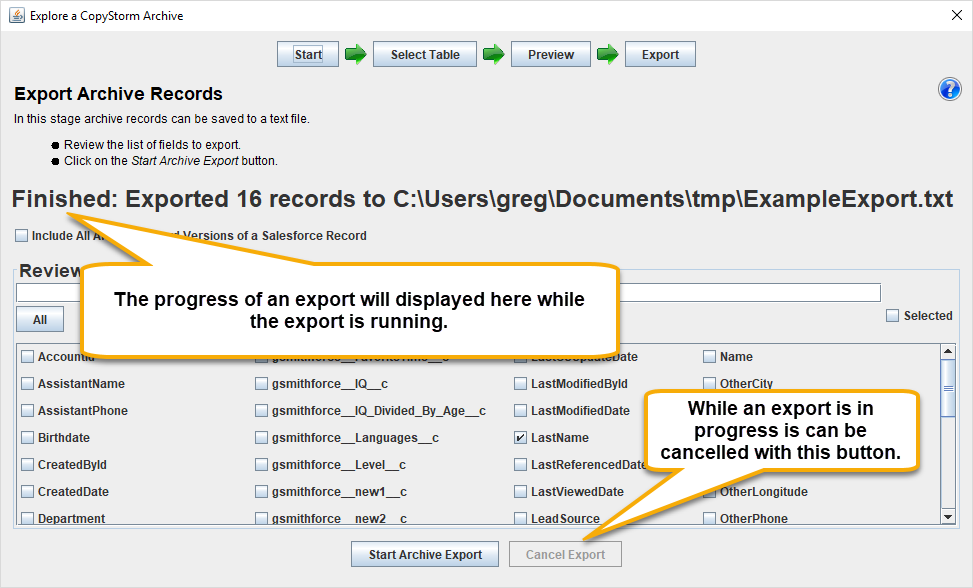973x588 pixels.
Task: Tick the OtherLongitude checkbox
Action: pyautogui.click(x=709, y=493)
